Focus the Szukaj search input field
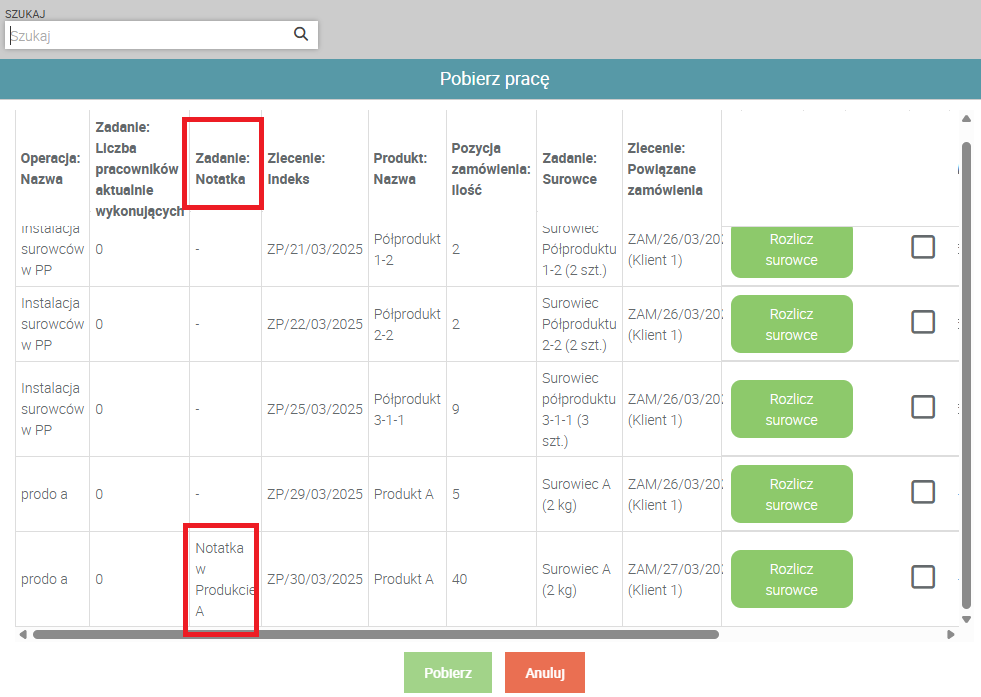Screen dimensions: 981x697 point(150,35)
